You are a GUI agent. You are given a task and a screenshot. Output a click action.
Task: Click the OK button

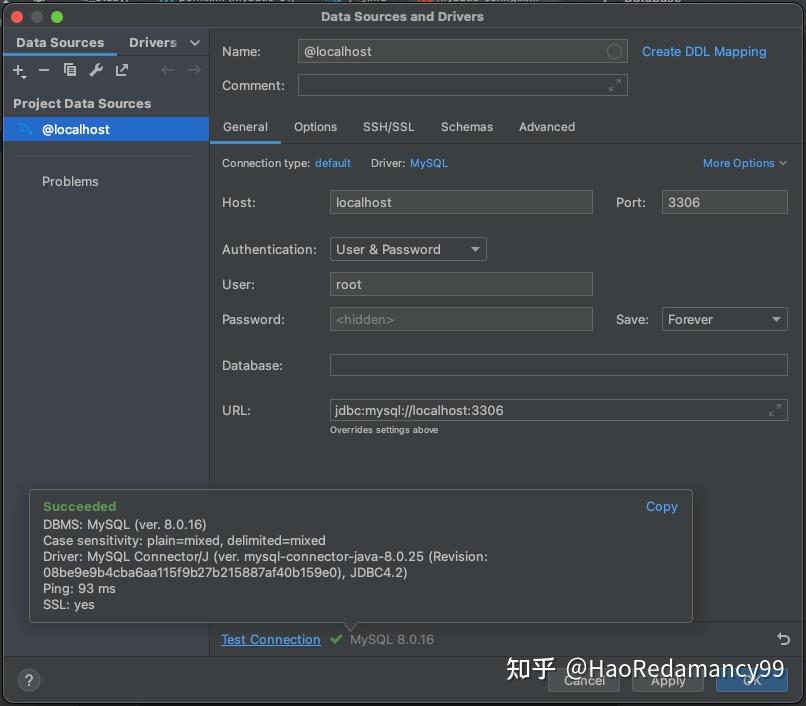click(x=752, y=680)
